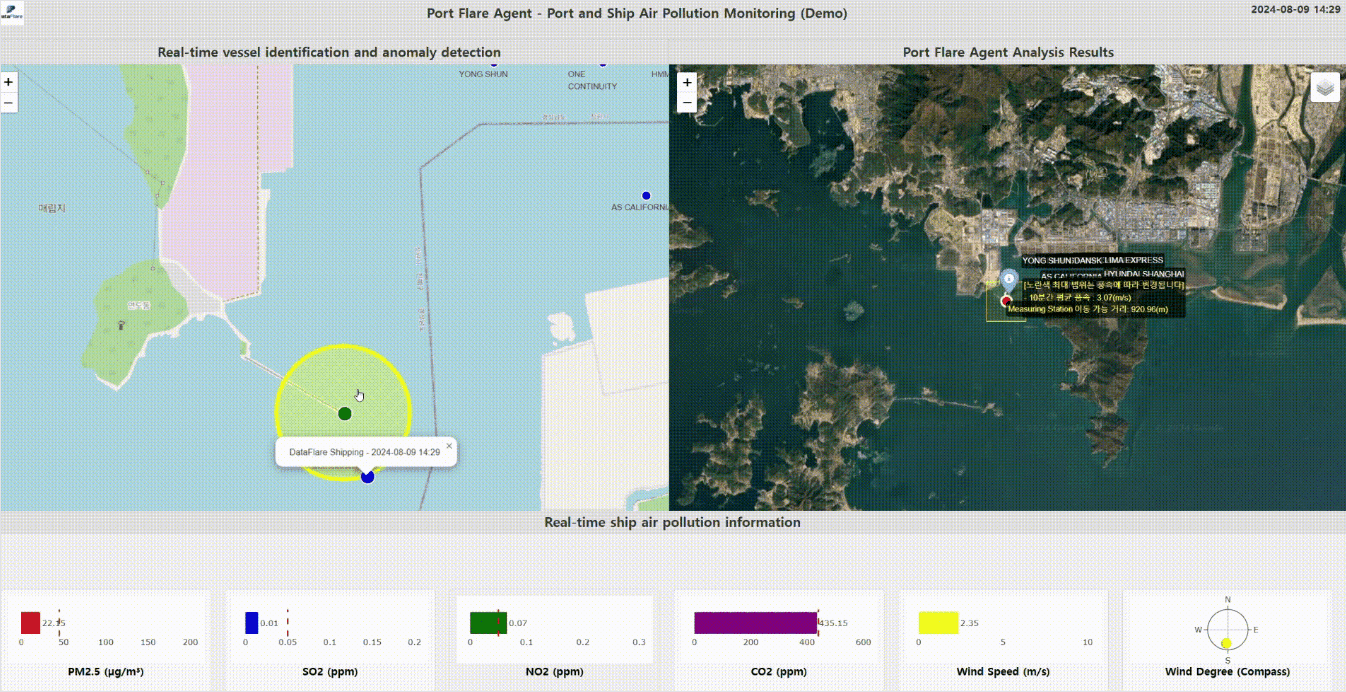Close the DataFlare Shipping popup
The height and width of the screenshot is (692, 1346).
coord(449,445)
